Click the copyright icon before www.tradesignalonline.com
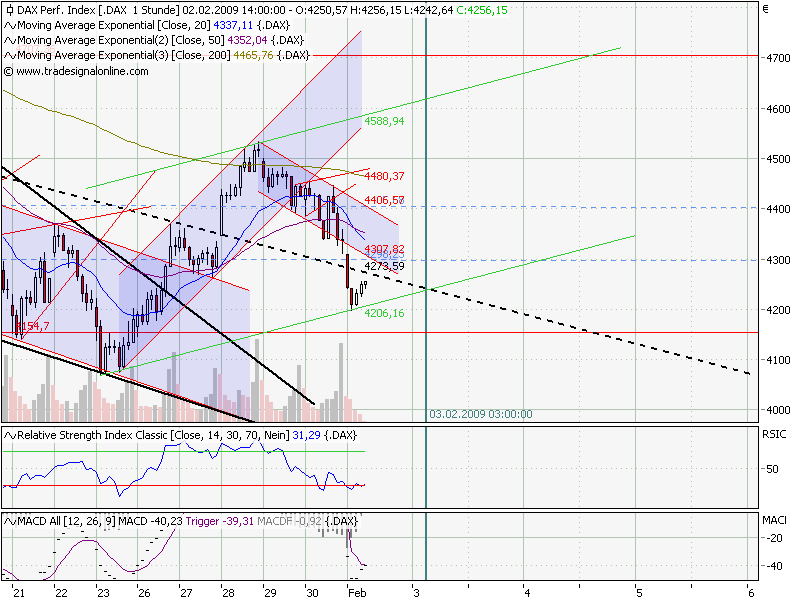Viewport: 800px width, 600px height. (x=9, y=70)
